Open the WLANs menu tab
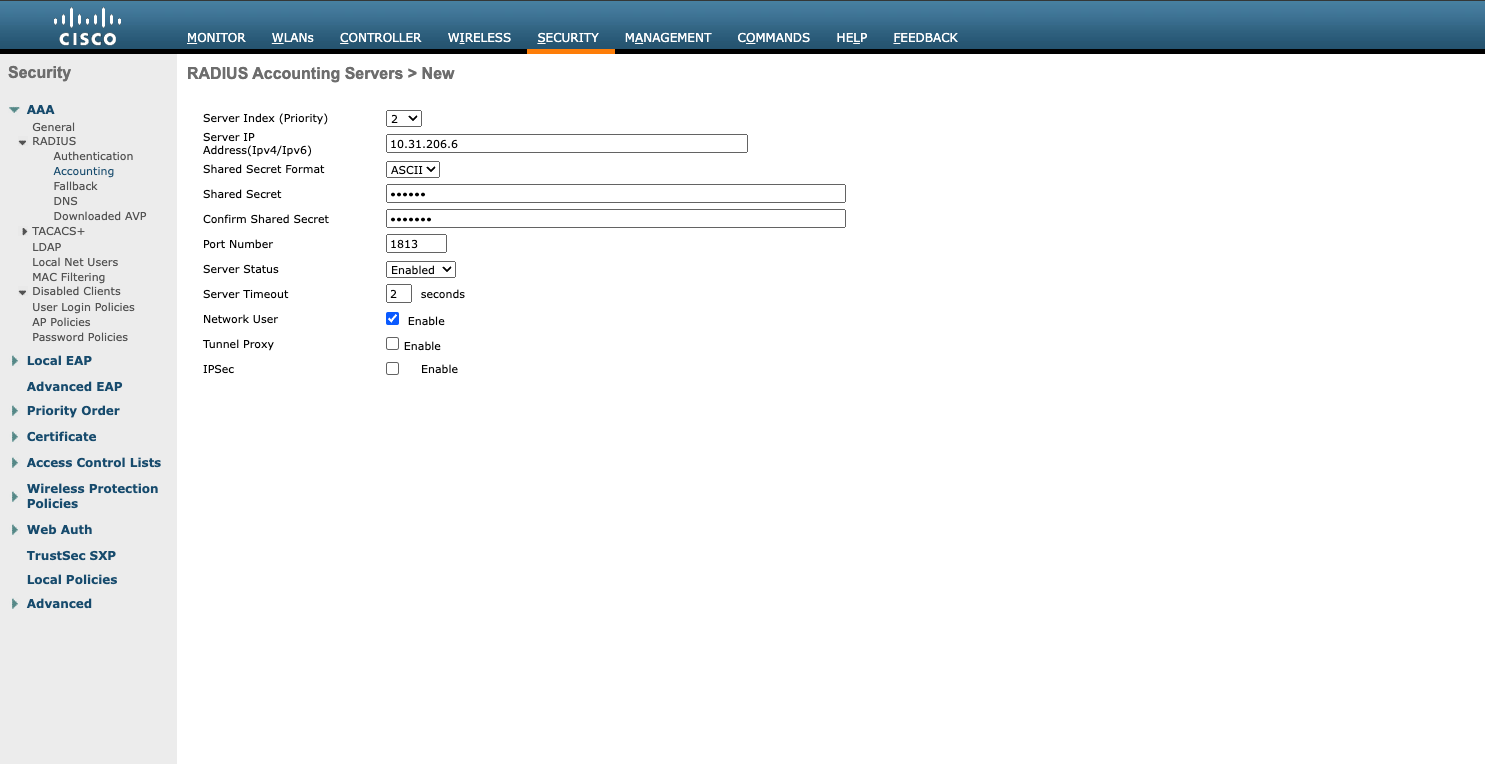Screen dimensions: 1485x764 292,38
